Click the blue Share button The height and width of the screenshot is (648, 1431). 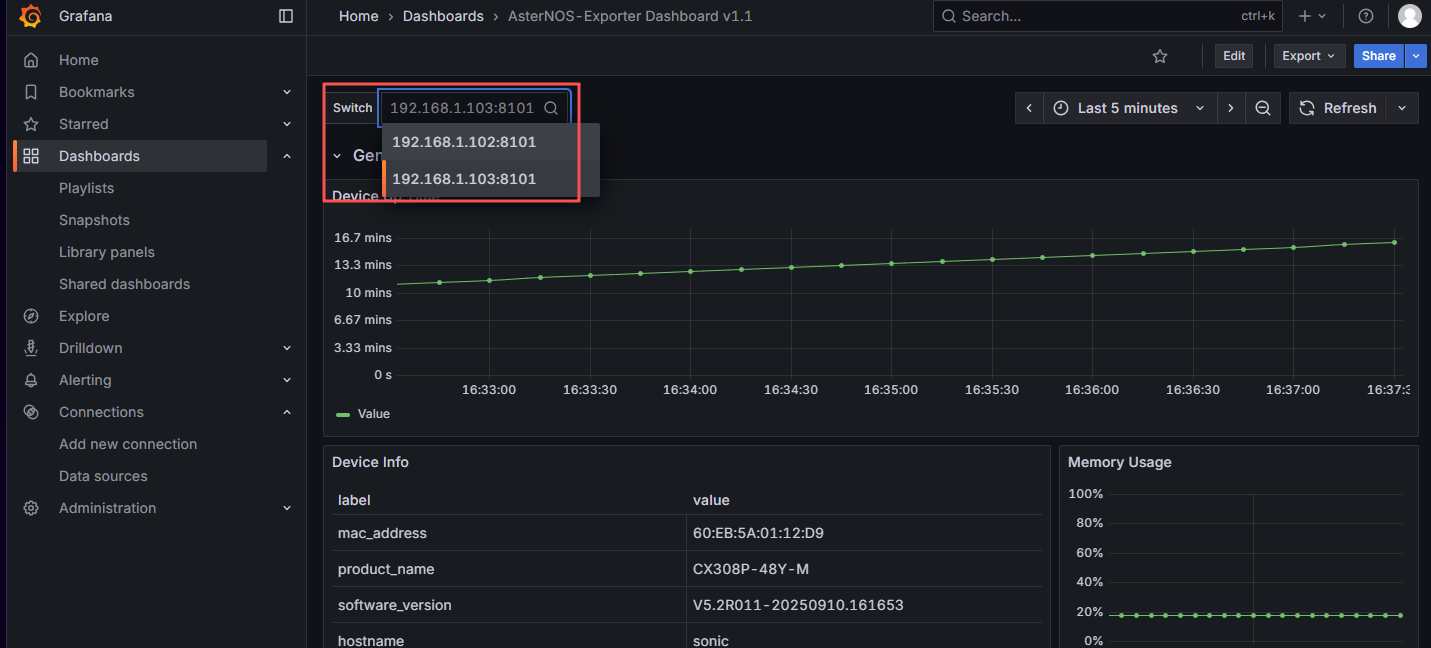click(1379, 56)
